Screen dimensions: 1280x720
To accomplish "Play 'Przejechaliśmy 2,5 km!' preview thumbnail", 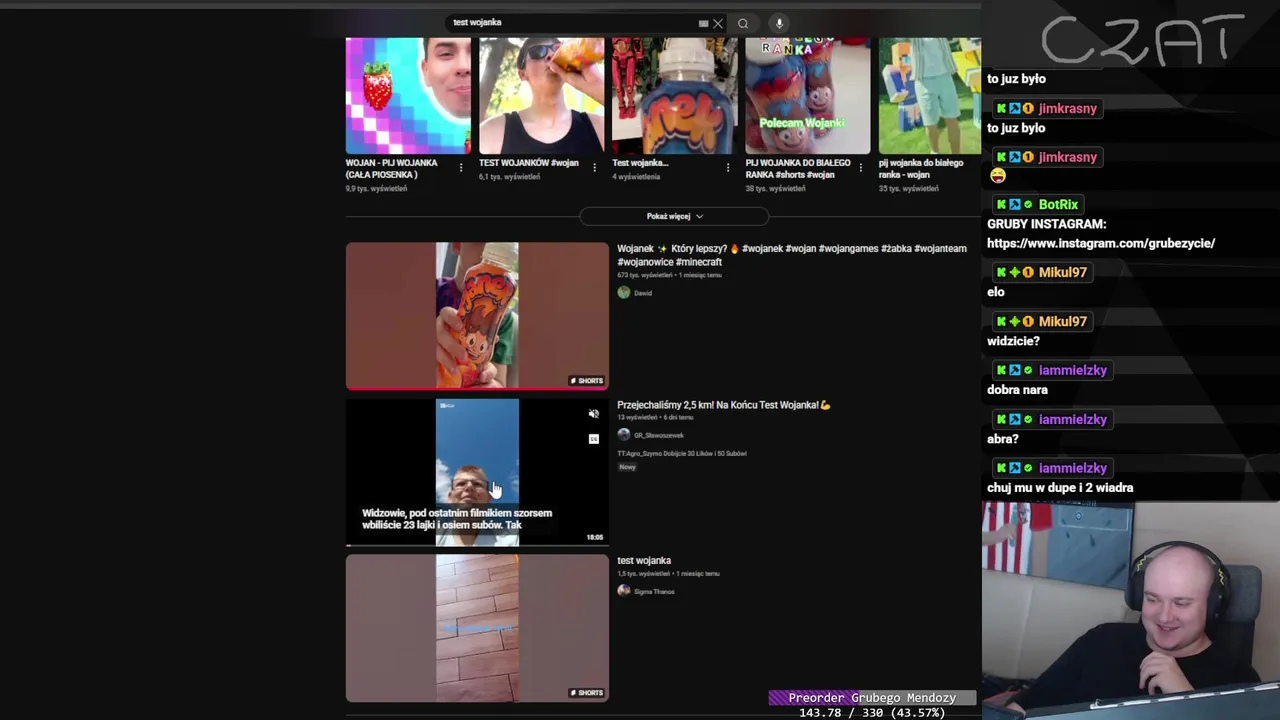I will tap(477, 472).
